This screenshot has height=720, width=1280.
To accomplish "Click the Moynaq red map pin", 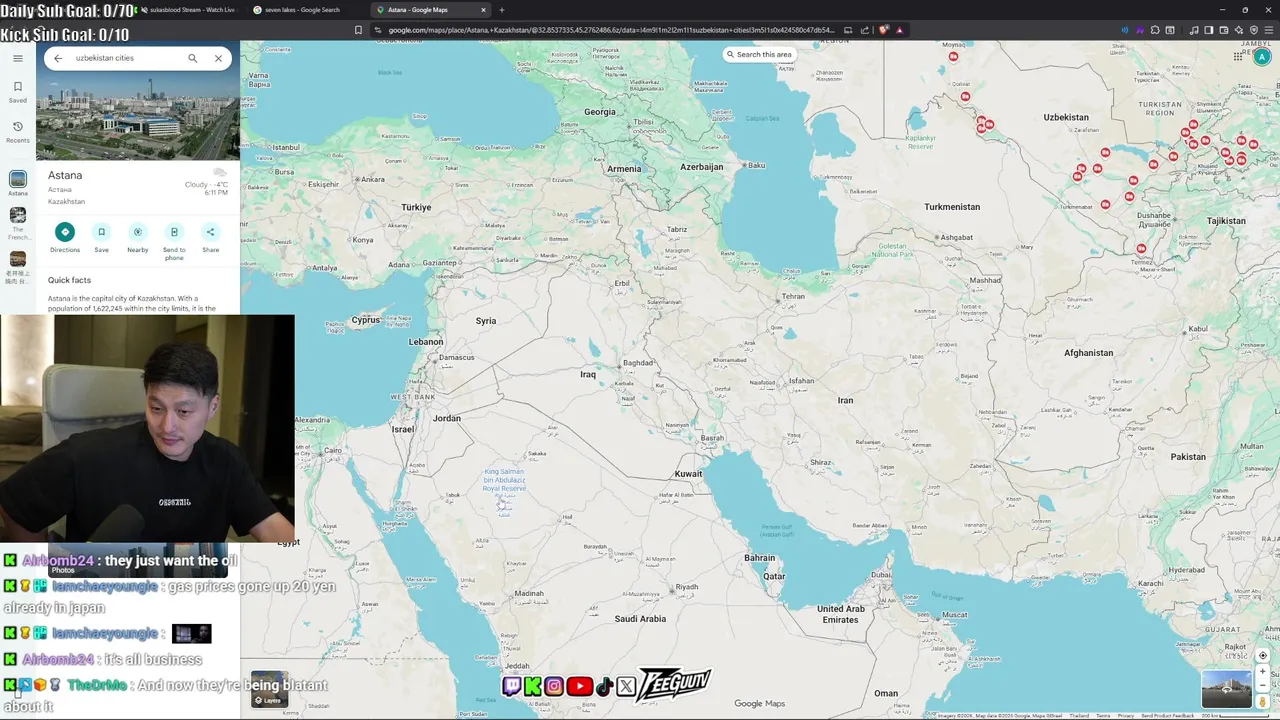I will [953, 57].
